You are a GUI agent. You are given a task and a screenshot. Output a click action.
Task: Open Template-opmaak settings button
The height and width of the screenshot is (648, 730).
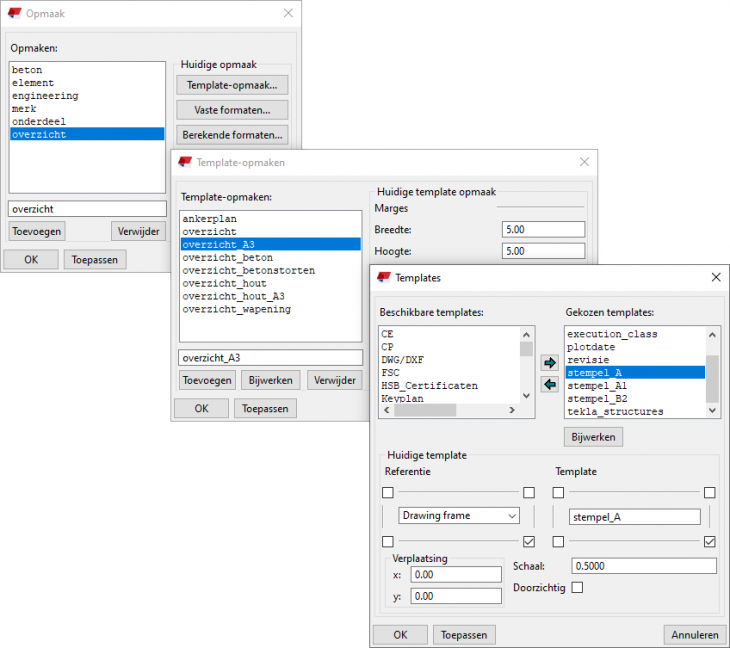click(231, 85)
